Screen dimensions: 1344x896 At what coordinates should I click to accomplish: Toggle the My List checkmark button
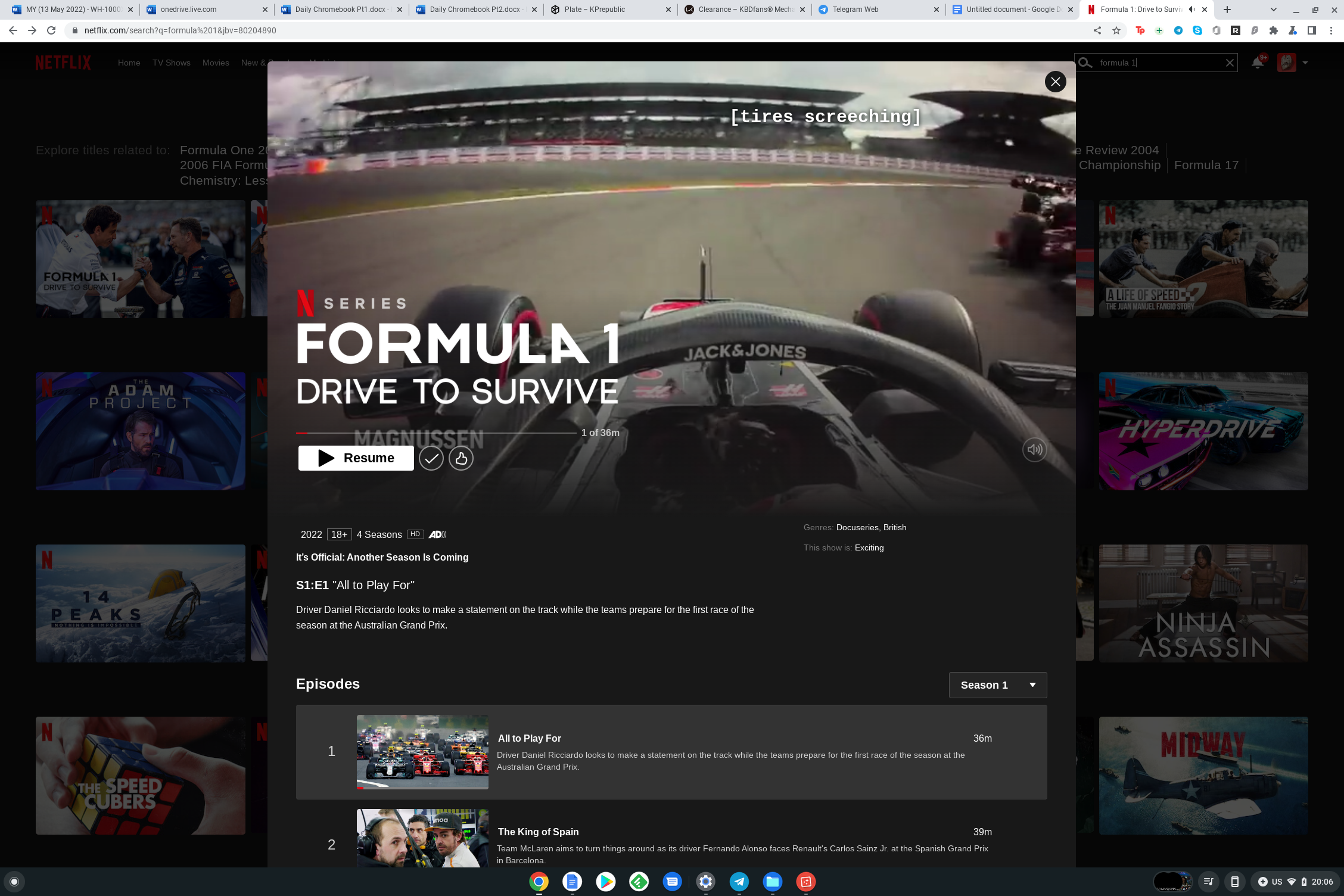(x=431, y=458)
